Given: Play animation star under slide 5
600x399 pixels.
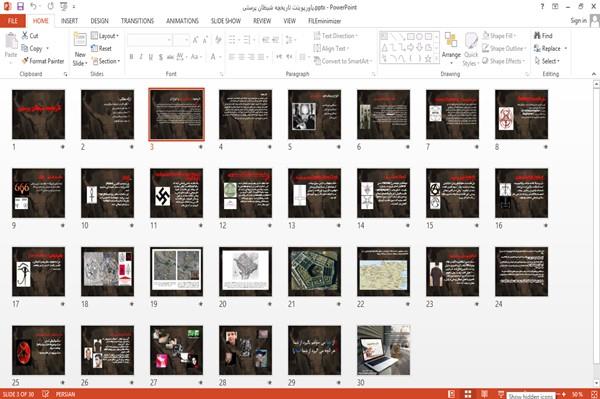Looking at the screenshot, I should [x=339, y=147].
